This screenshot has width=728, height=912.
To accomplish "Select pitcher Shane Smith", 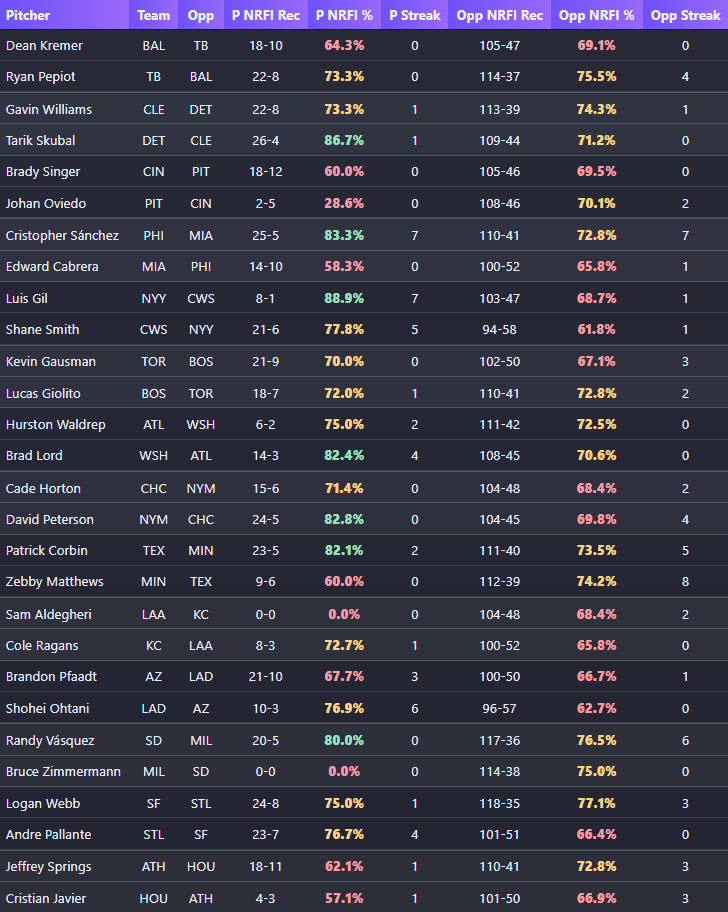I will coord(42,329).
